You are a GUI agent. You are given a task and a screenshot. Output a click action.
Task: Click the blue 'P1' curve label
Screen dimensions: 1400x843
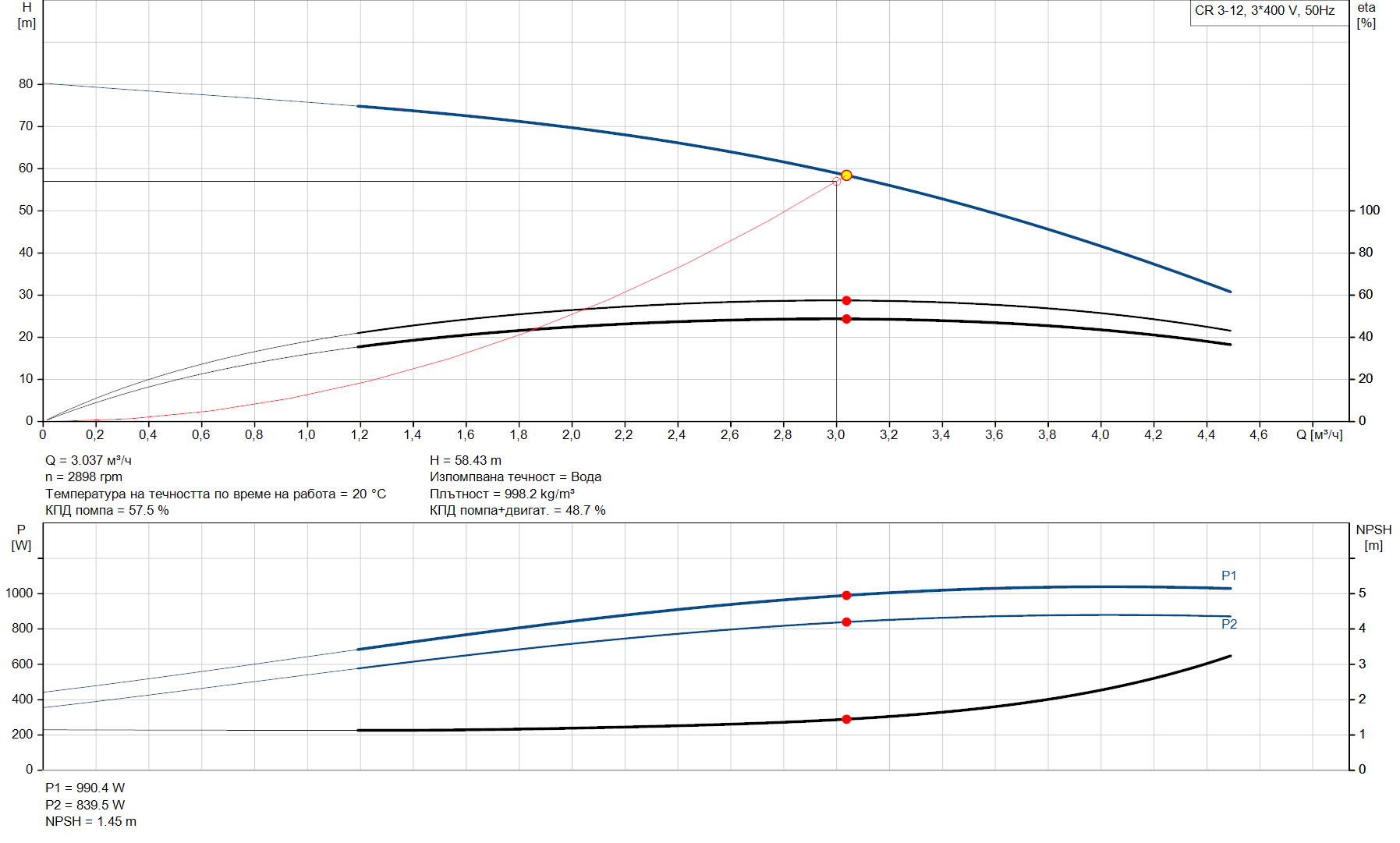click(x=1228, y=576)
